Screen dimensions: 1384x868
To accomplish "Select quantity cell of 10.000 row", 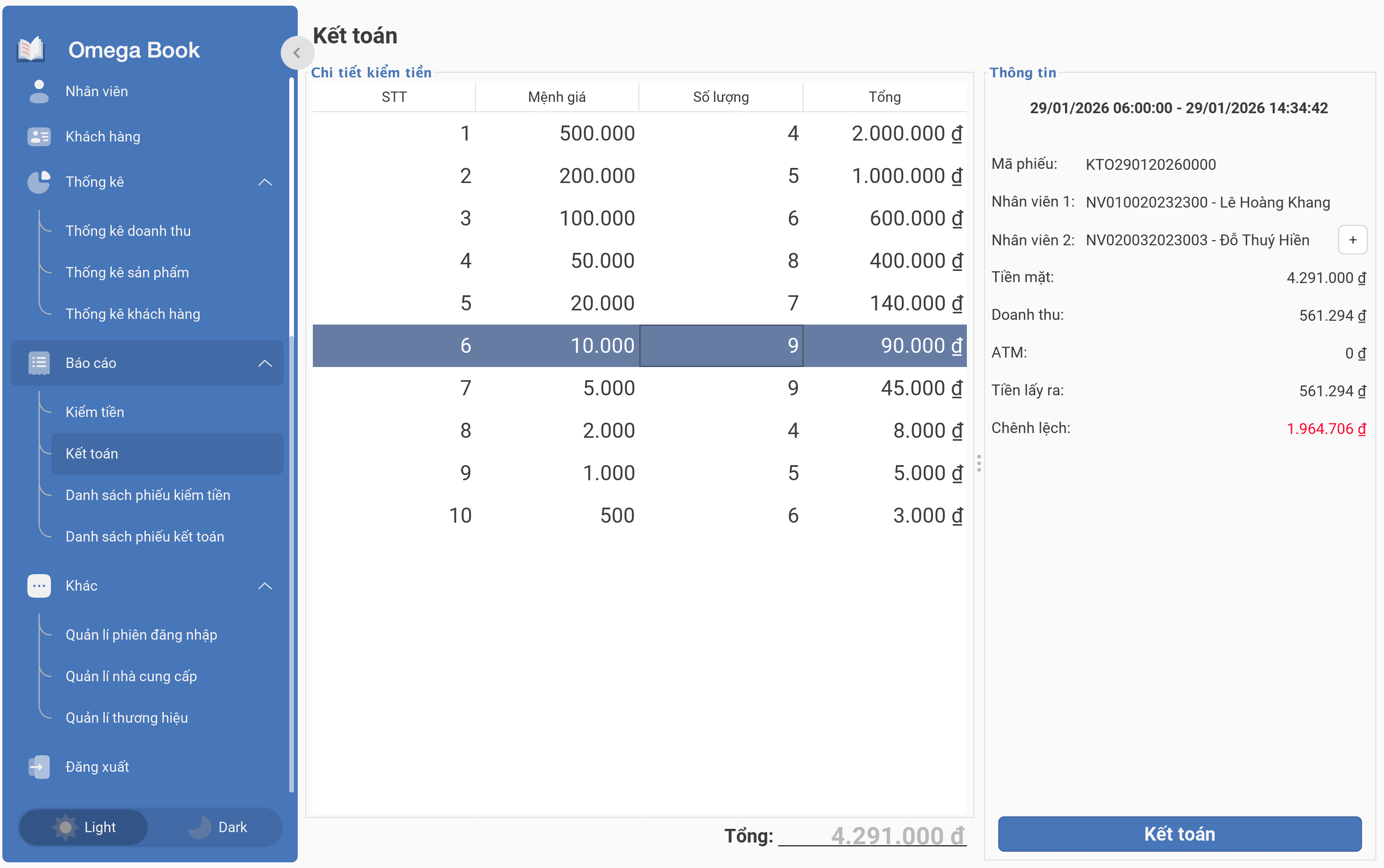I will (721, 346).
